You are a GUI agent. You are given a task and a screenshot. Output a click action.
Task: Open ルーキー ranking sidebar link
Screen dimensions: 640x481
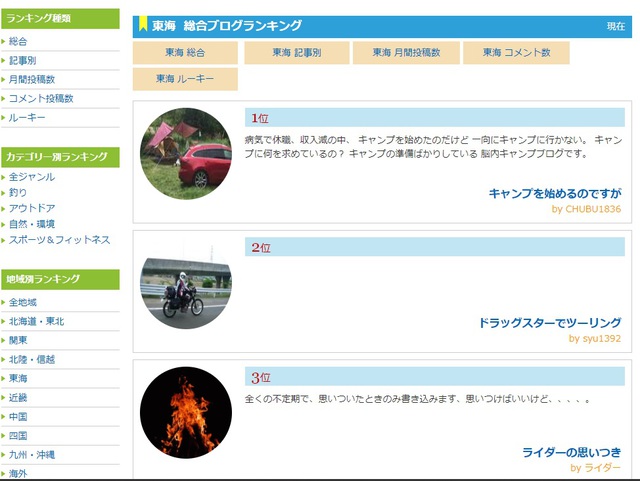(x=27, y=118)
